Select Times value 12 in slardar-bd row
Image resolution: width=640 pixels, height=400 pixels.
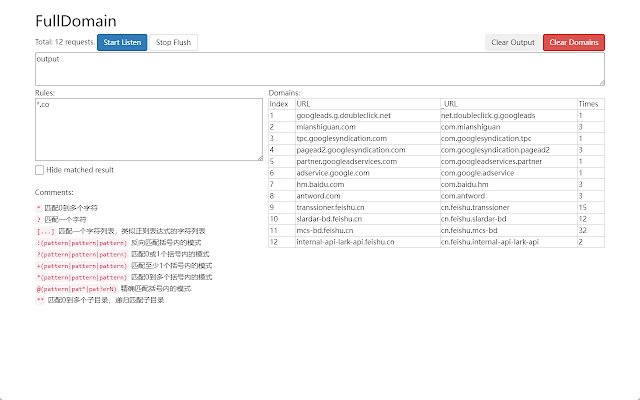(591, 219)
